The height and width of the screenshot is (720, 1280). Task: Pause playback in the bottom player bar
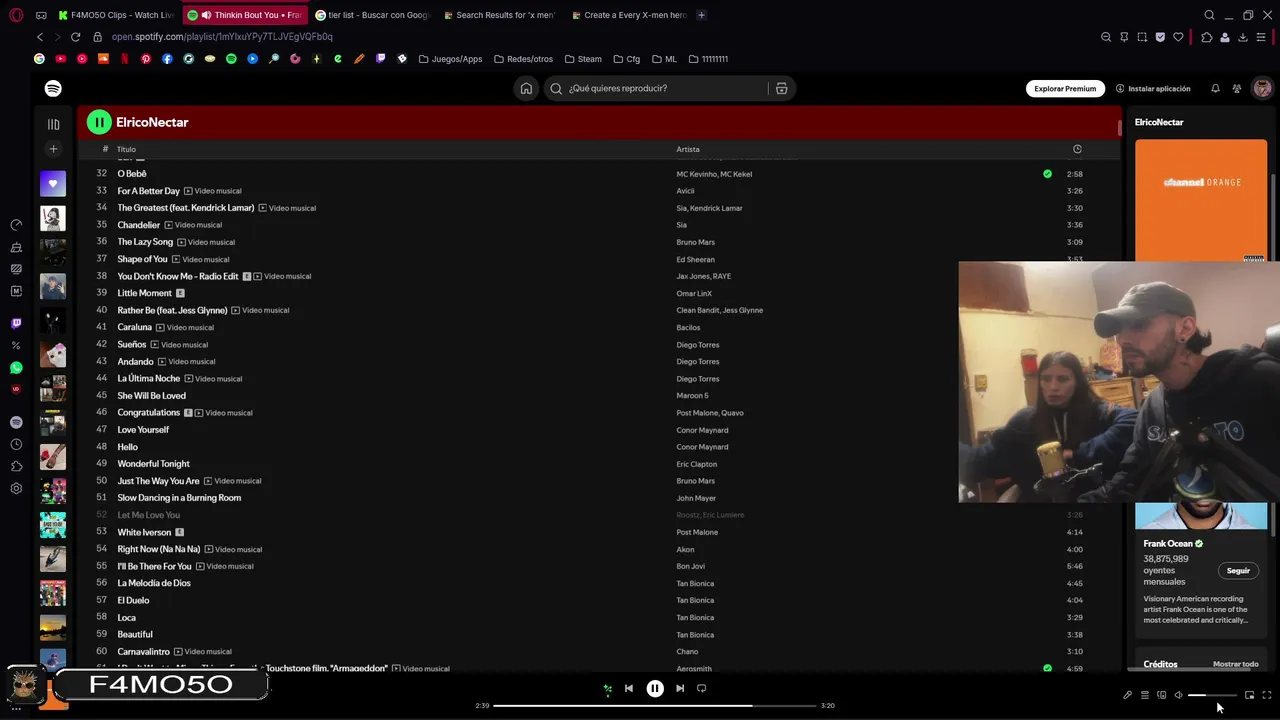tap(655, 688)
